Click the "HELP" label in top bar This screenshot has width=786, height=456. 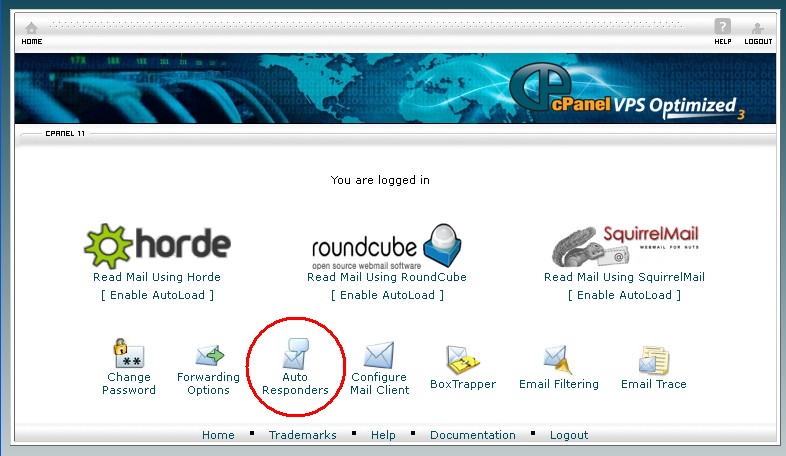[723, 42]
